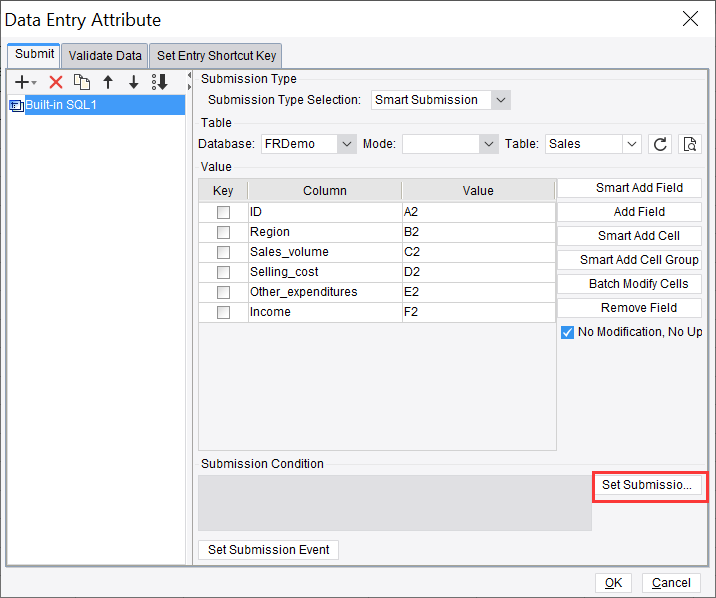This screenshot has width=716, height=598.
Task: Check the Key box for Region
Action: (223, 232)
